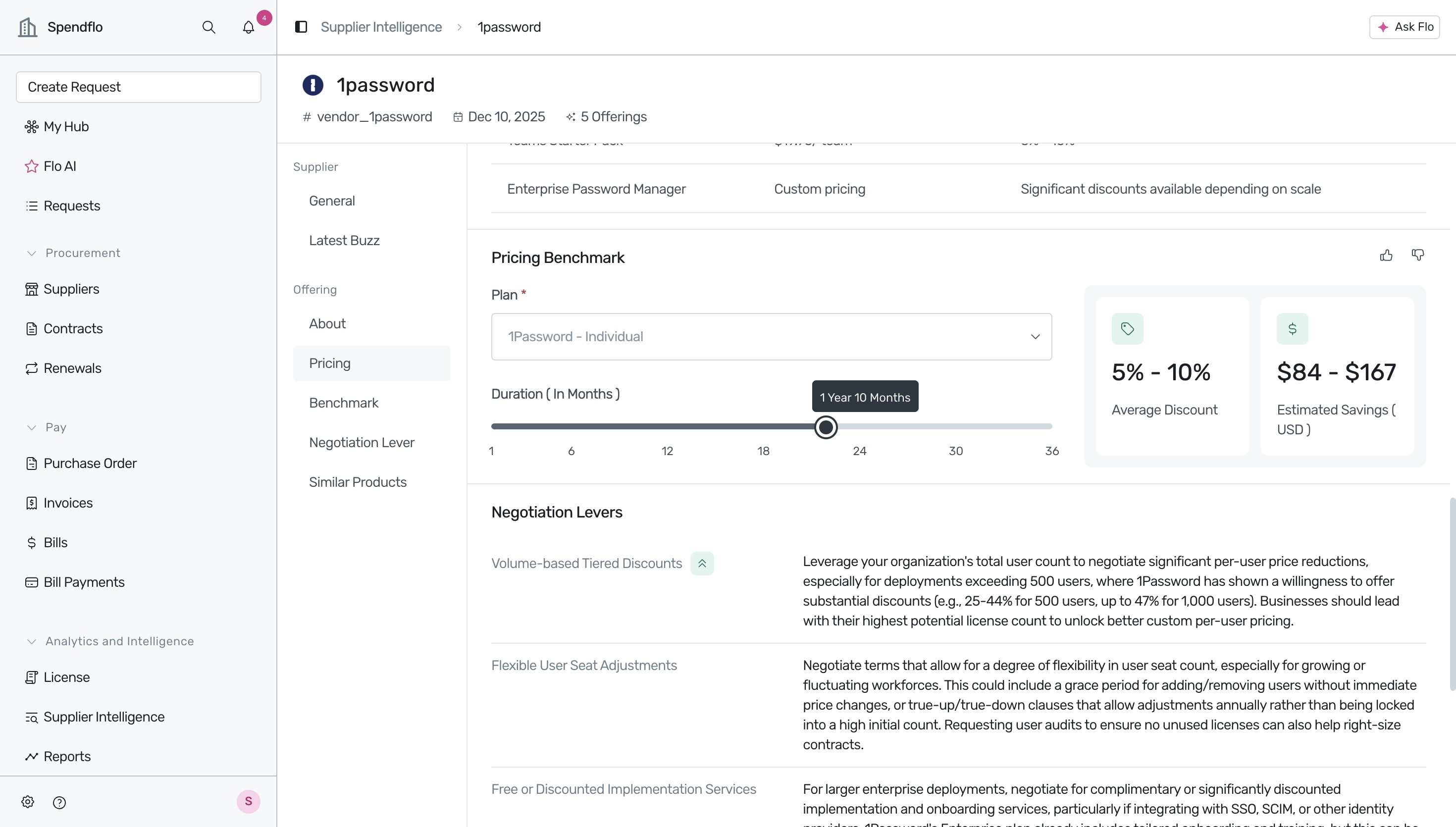Collapse the Procurement section
This screenshot has width=1456, height=827.
pyautogui.click(x=32, y=254)
